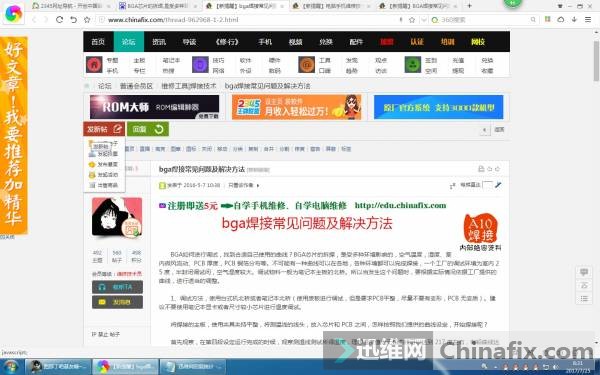This screenshot has height=375, width=600.
Task: Click the http://edu.chinafix.com link
Action: [400, 205]
